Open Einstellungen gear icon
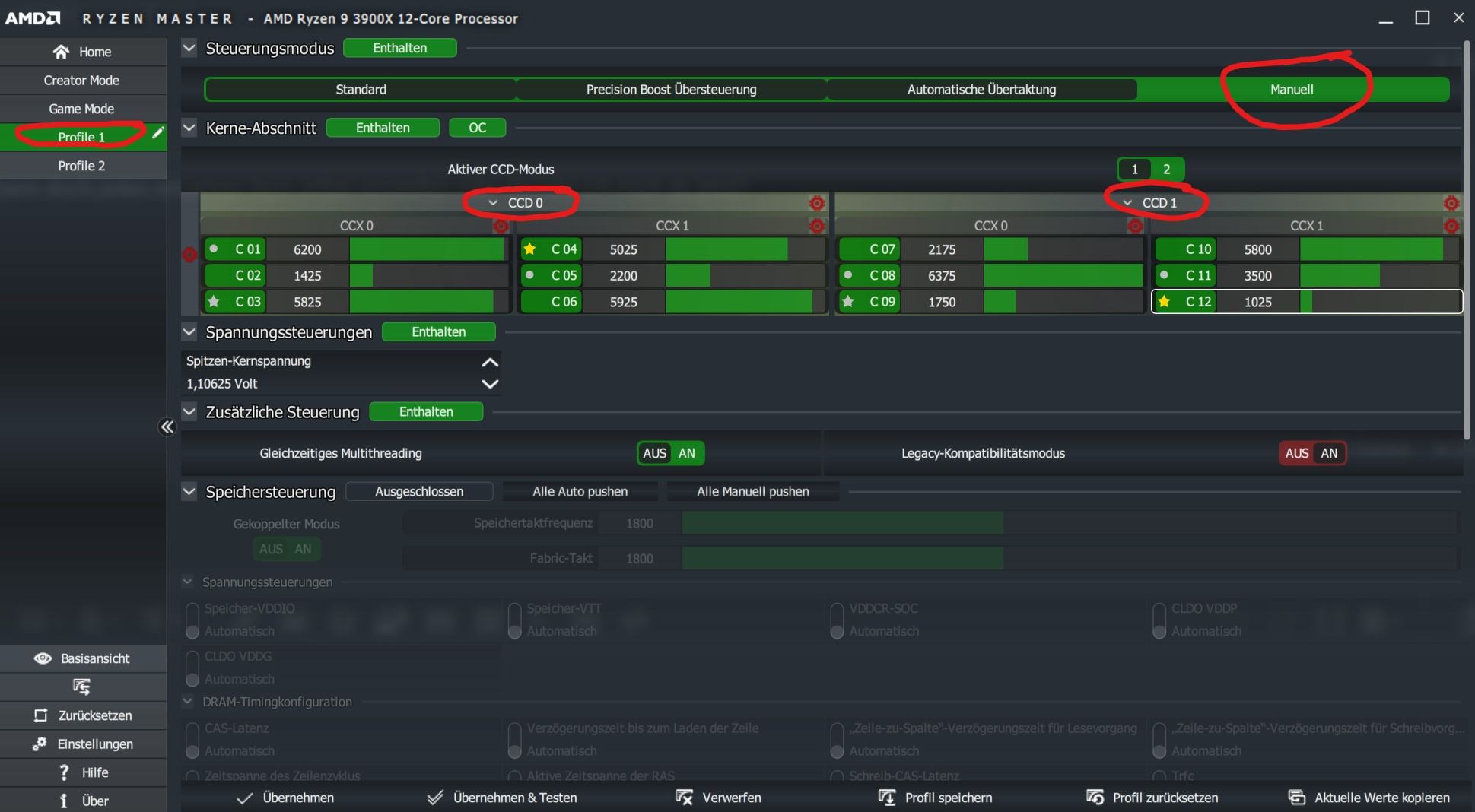 40,744
